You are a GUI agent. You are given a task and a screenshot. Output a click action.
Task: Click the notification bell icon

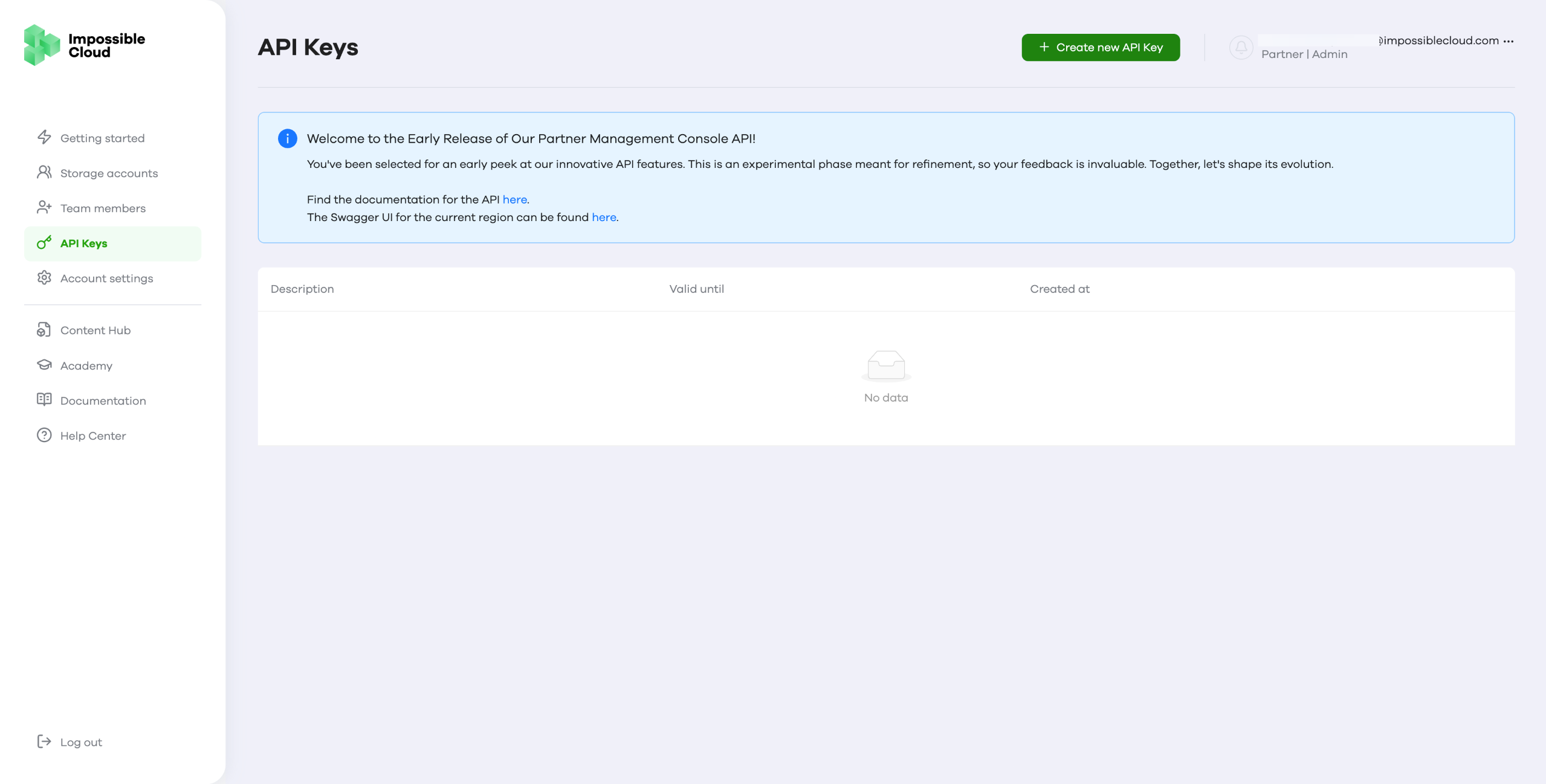[x=1241, y=47]
